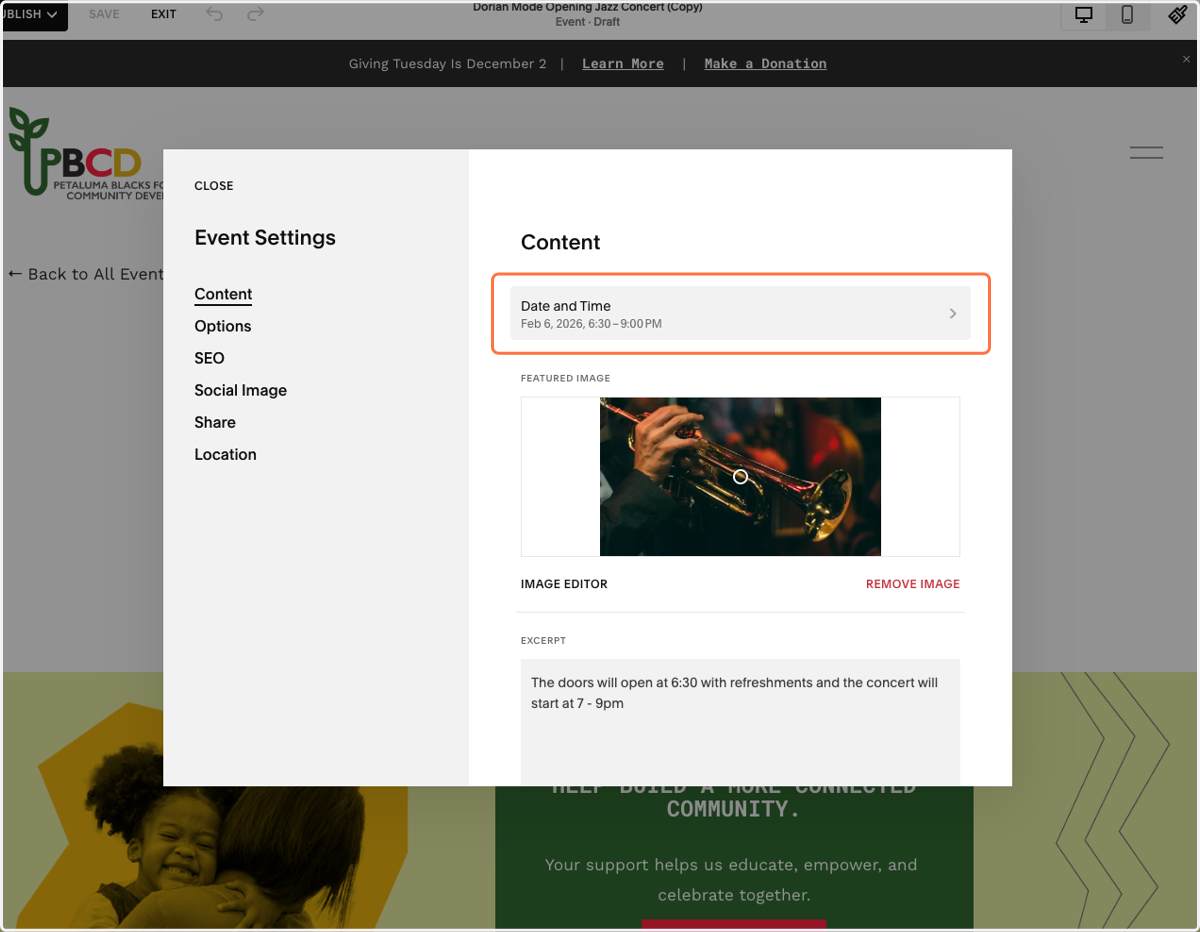Viewport: 1200px width, 932px height.
Task: Open the Publish dropdown
Action: pyautogui.click(x=34, y=15)
